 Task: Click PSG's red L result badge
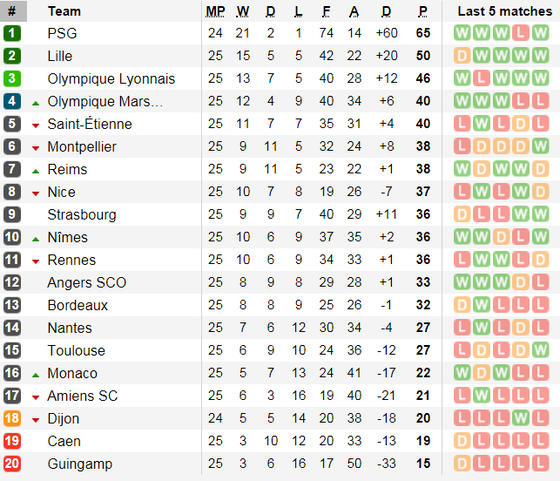point(520,33)
